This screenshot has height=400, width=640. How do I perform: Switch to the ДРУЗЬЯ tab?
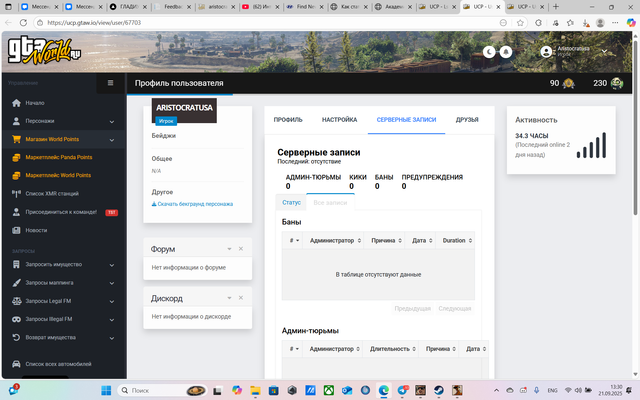pos(467,120)
